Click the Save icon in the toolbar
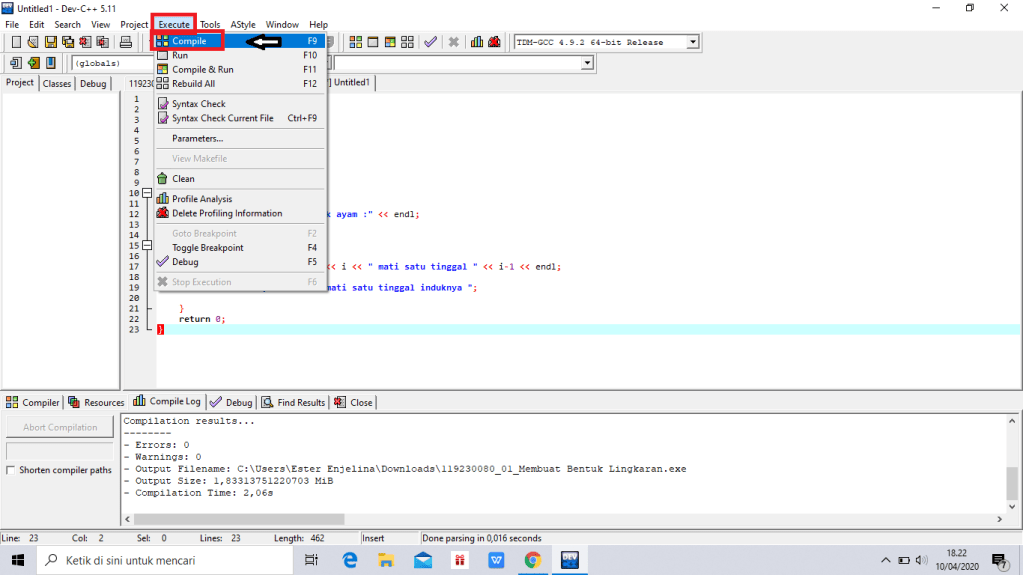The height and width of the screenshot is (575, 1023). (51, 42)
